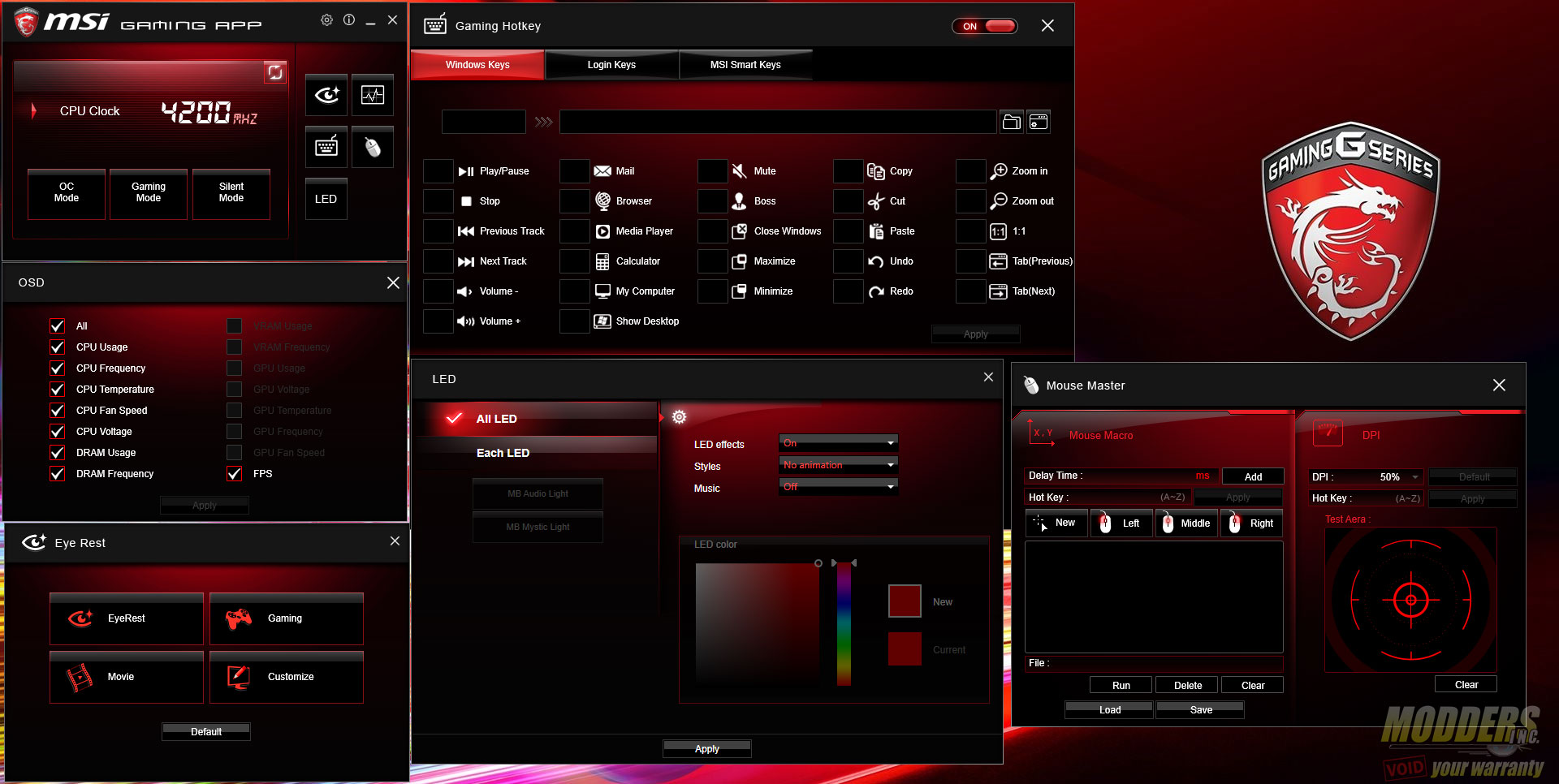Toggle Gaming Hotkey ON switch
The height and width of the screenshot is (784, 1559).
tap(984, 26)
